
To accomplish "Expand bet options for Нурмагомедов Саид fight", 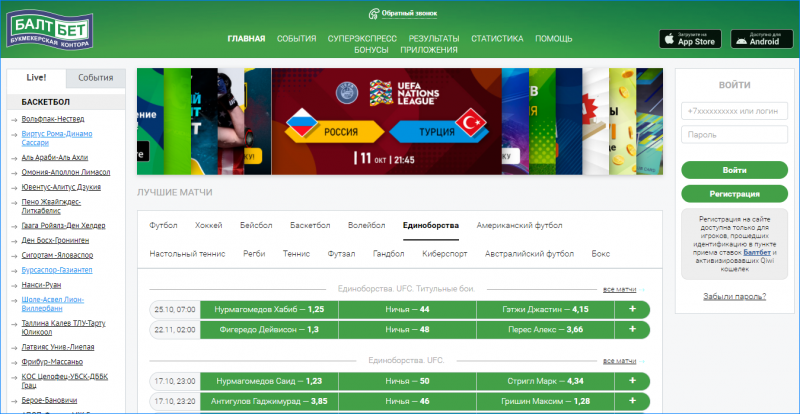I will coord(633,381).
